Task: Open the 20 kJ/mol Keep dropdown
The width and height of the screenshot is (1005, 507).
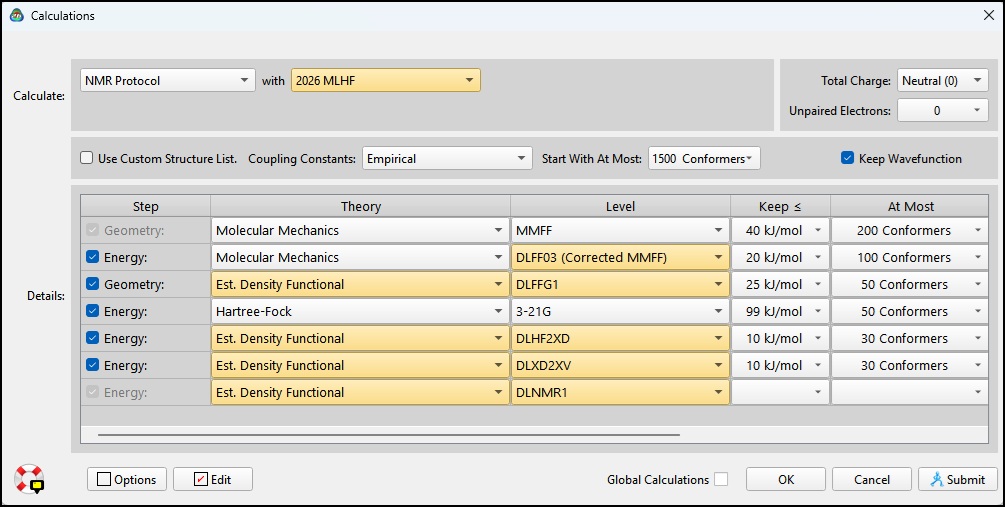Action: point(781,257)
